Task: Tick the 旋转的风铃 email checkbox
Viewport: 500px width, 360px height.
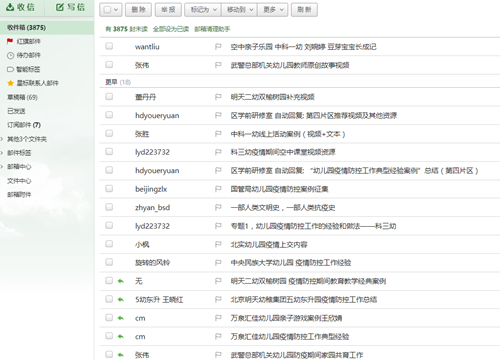Action: [x=109, y=262]
